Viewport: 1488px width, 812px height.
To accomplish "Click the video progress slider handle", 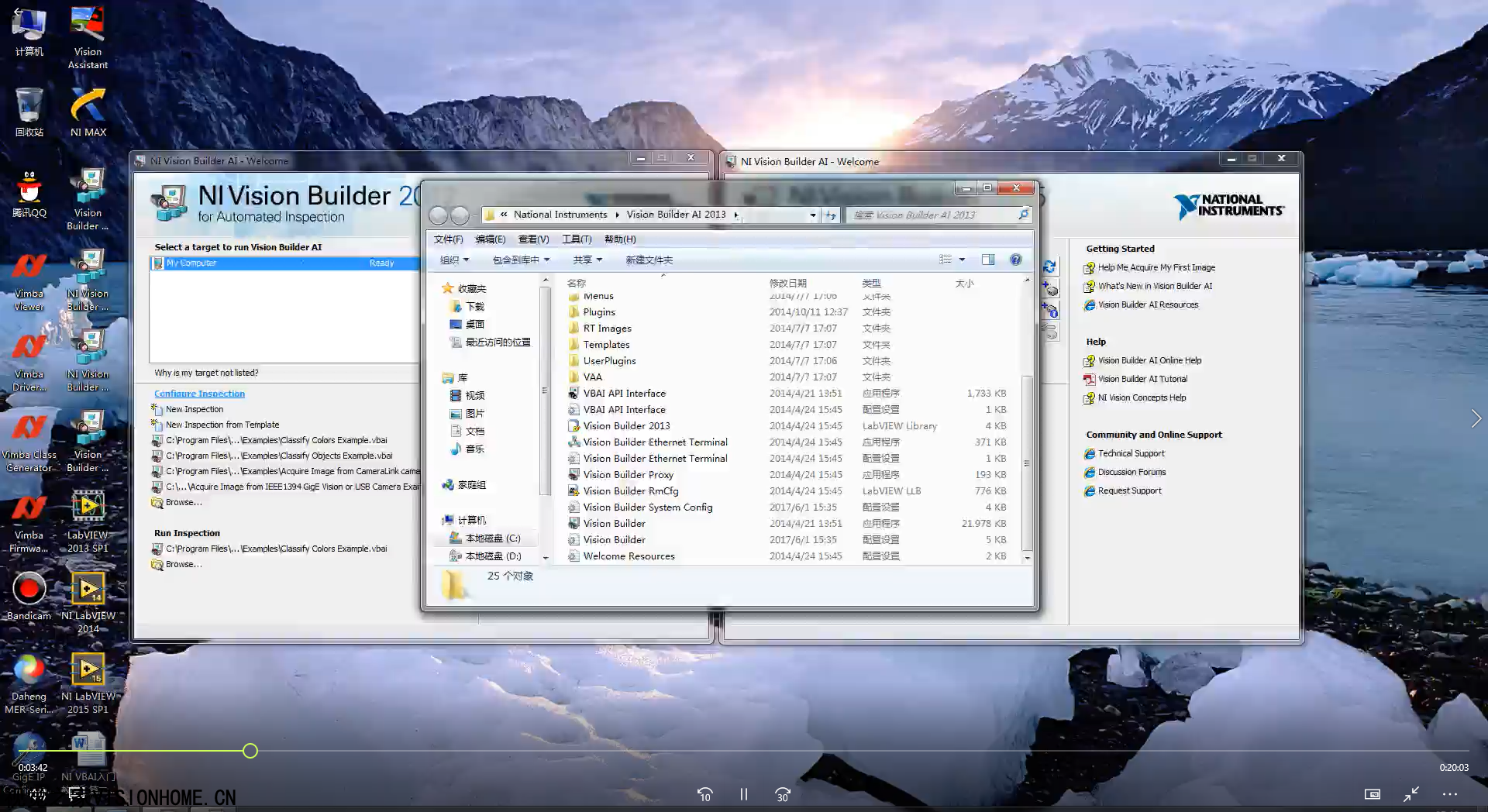I will pyautogui.click(x=250, y=751).
